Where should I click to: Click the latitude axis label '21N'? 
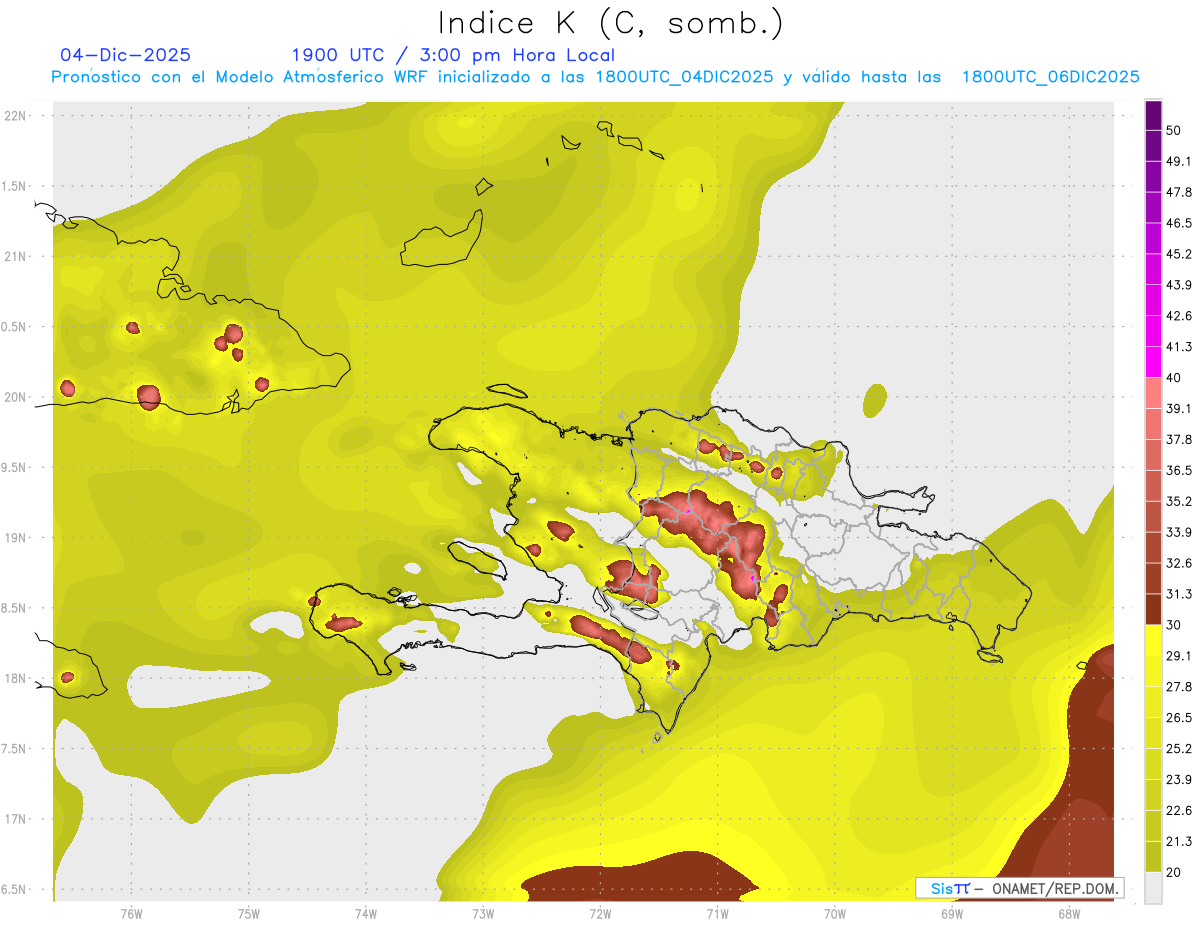(x=15, y=257)
